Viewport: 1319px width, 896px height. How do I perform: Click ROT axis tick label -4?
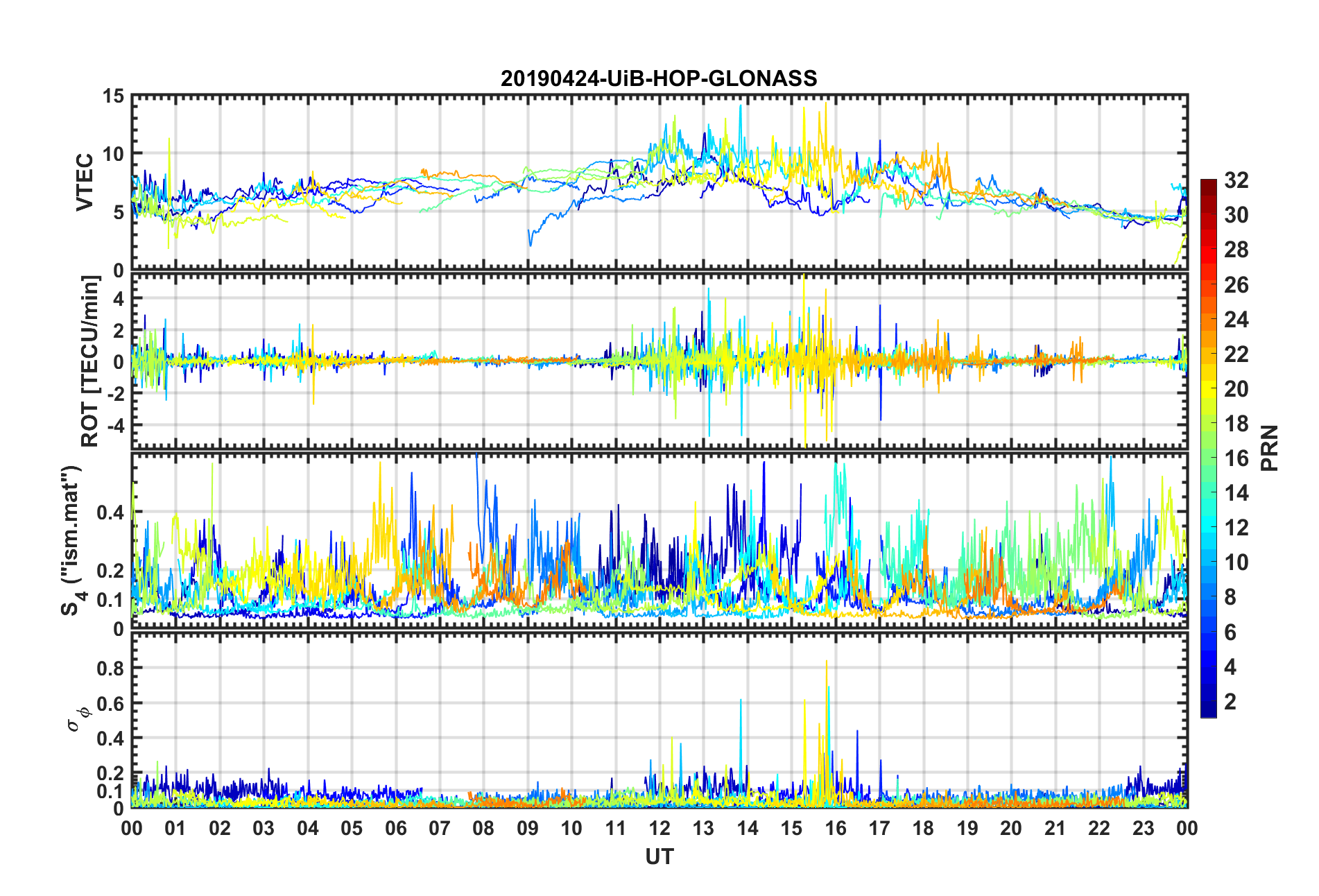(115, 424)
